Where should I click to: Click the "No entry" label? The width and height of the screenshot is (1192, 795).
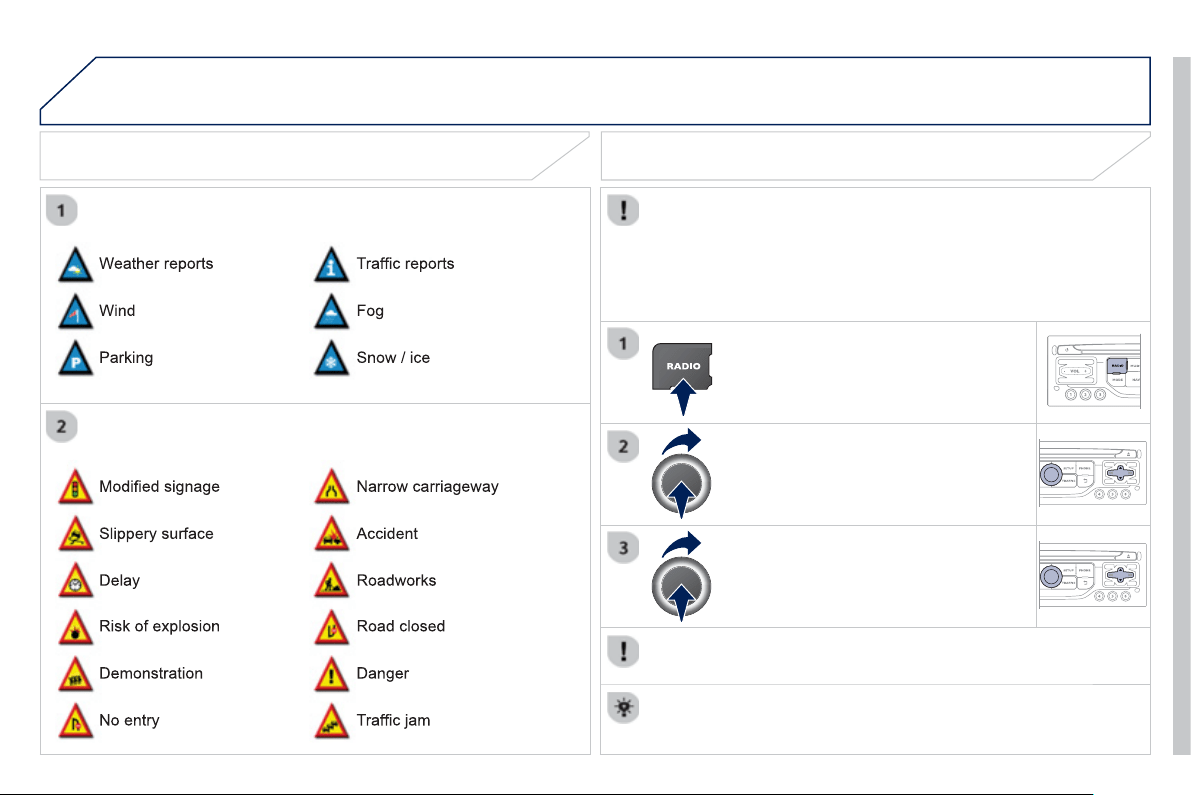pyautogui.click(x=129, y=721)
